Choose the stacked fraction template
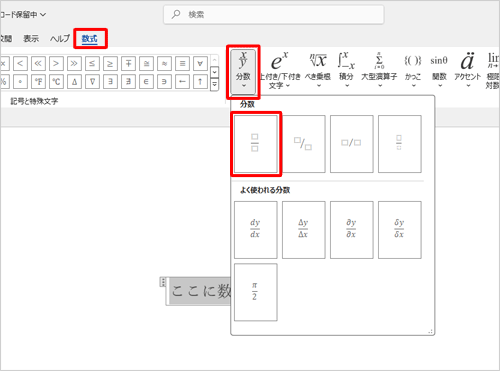The height and width of the screenshot is (371, 500). [256, 144]
